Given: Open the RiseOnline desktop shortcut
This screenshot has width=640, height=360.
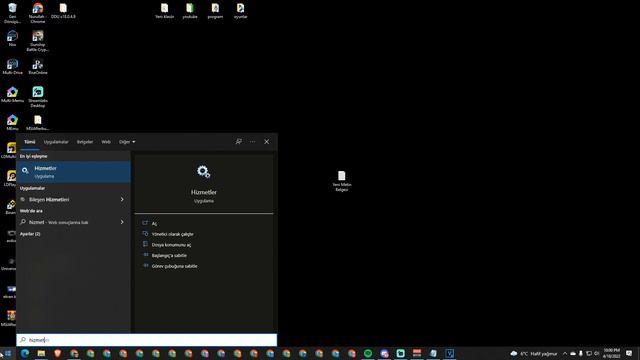Looking at the screenshot, I should tap(38, 67).
